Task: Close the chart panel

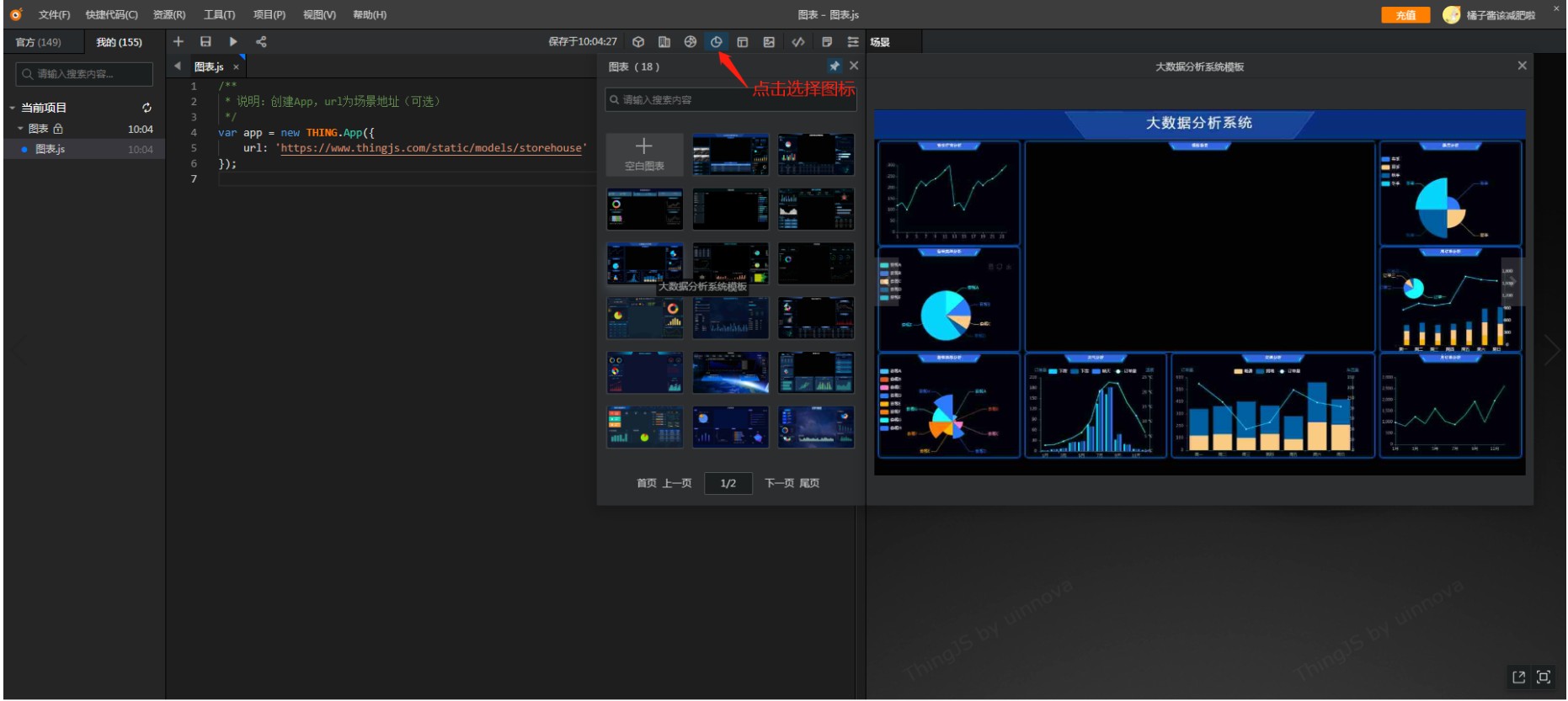Action: (x=854, y=66)
